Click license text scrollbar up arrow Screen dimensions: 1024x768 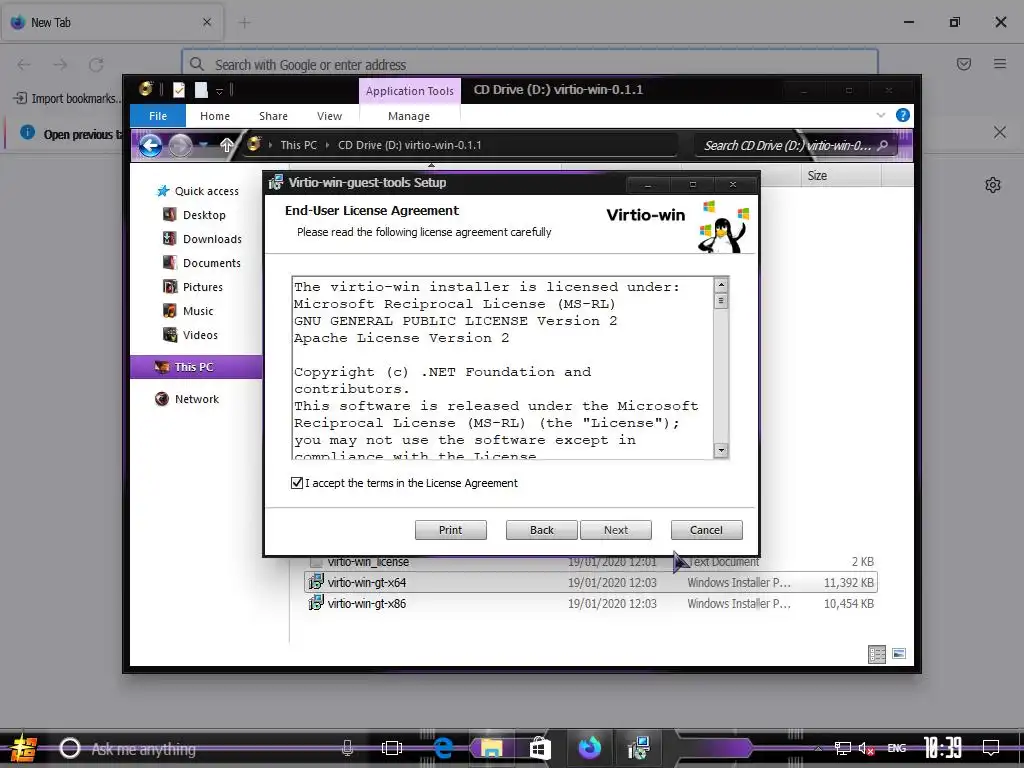(x=721, y=285)
